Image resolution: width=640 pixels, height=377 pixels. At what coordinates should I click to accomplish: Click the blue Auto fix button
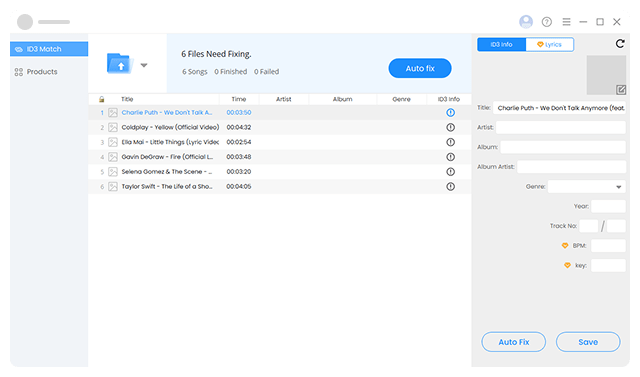(420, 68)
